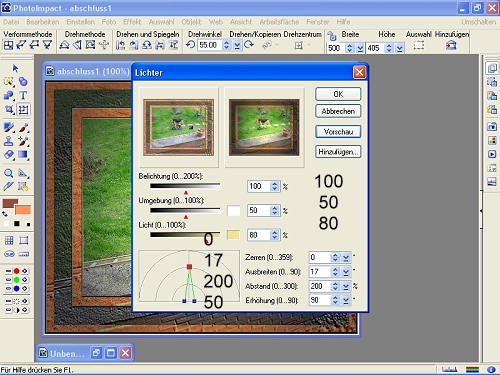Image resolution: width=500 pixels, height=375 pixels.
Task: Select the Eyedropper tool
Action: [9, 186]
